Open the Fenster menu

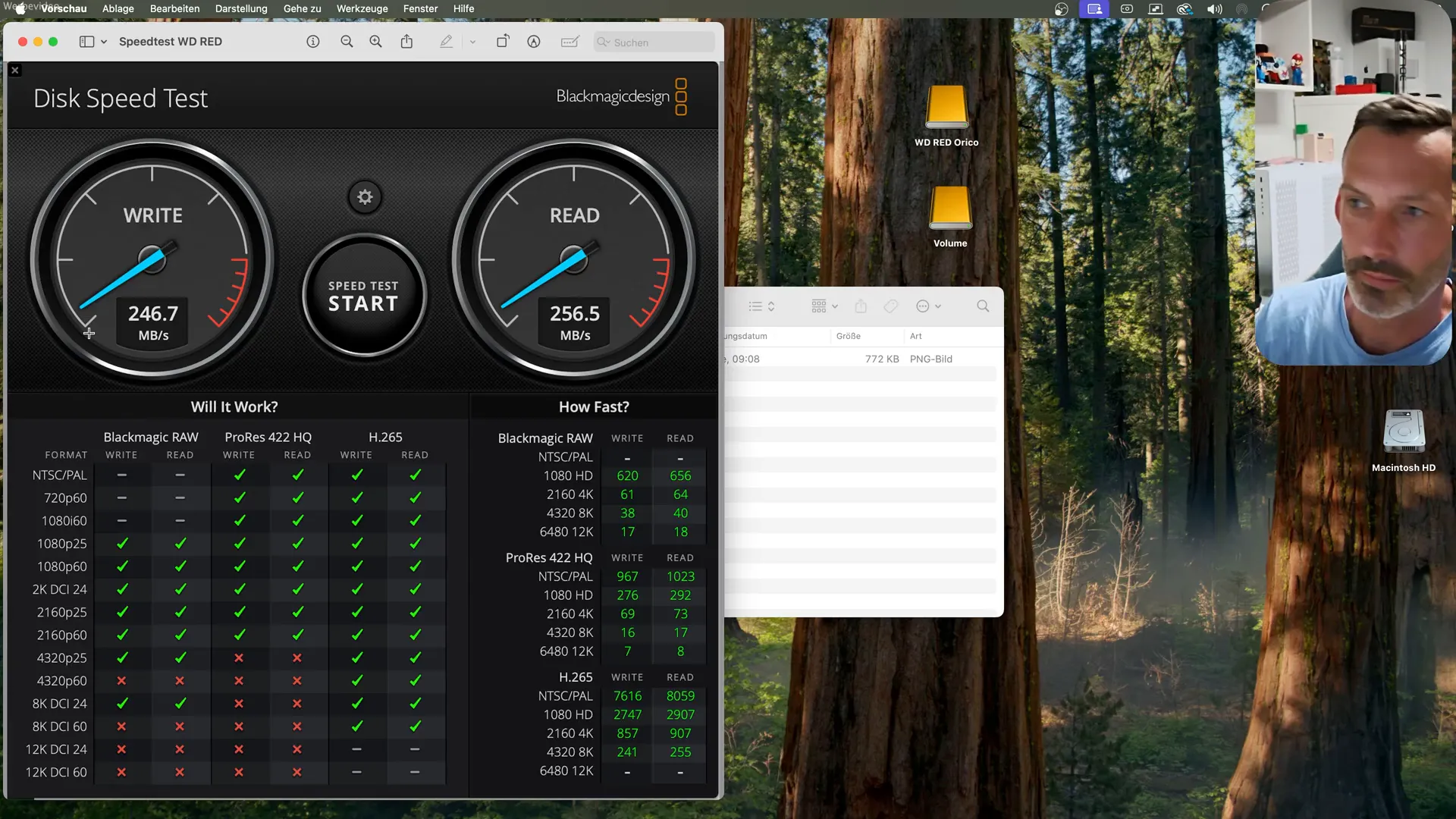pyautogui.click(x=421, y=8)
